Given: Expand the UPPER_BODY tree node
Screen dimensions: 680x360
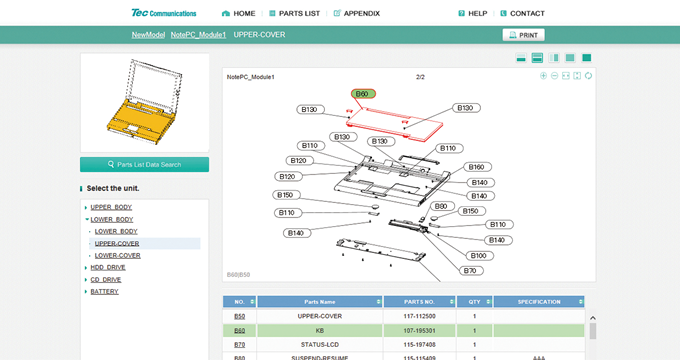Looking at the screenshot, I should 86,208.
